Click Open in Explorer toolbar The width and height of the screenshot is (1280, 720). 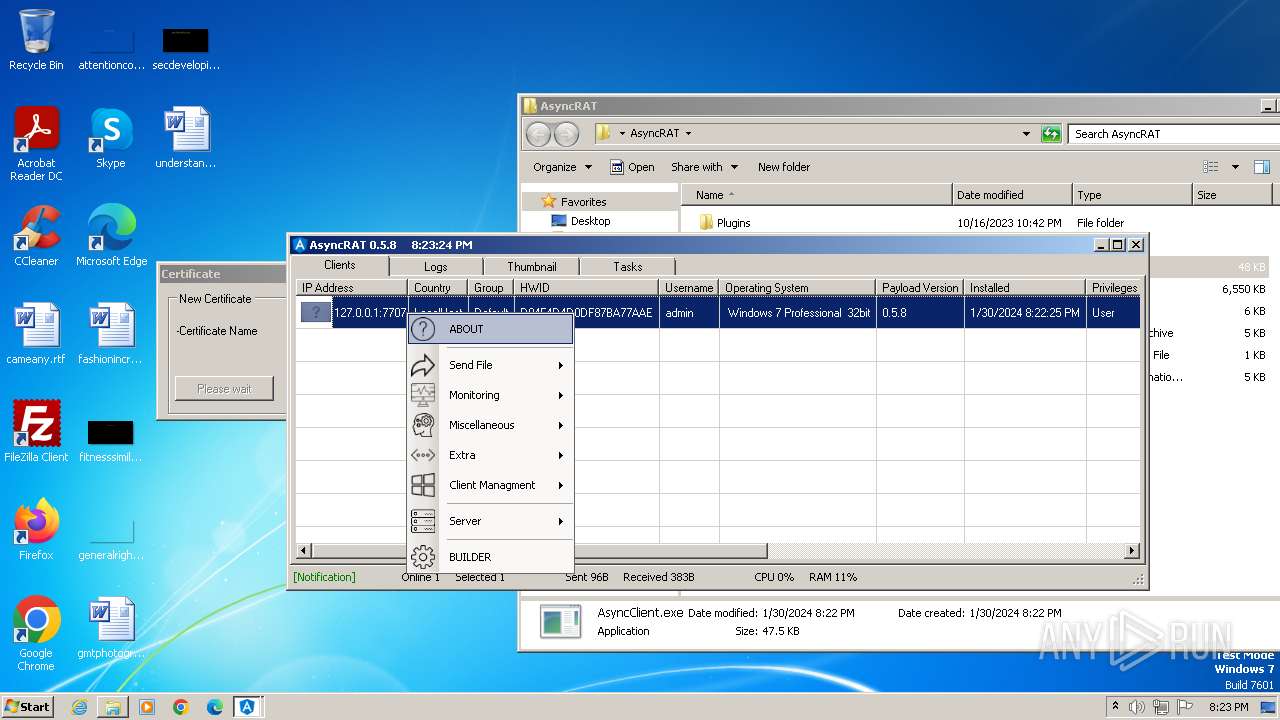pos(632,167)
